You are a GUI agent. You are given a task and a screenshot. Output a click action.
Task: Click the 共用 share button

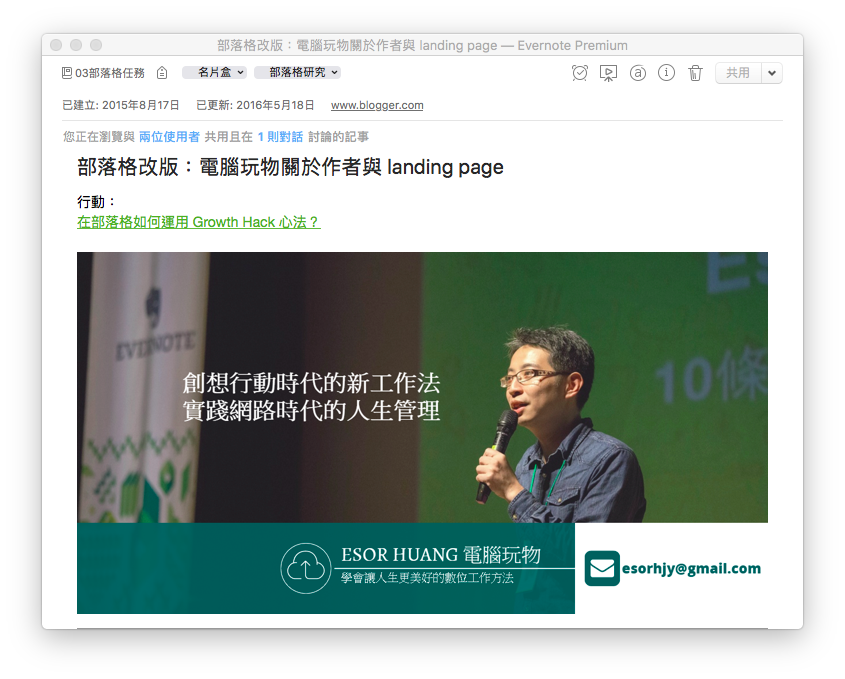pos(738,73)
